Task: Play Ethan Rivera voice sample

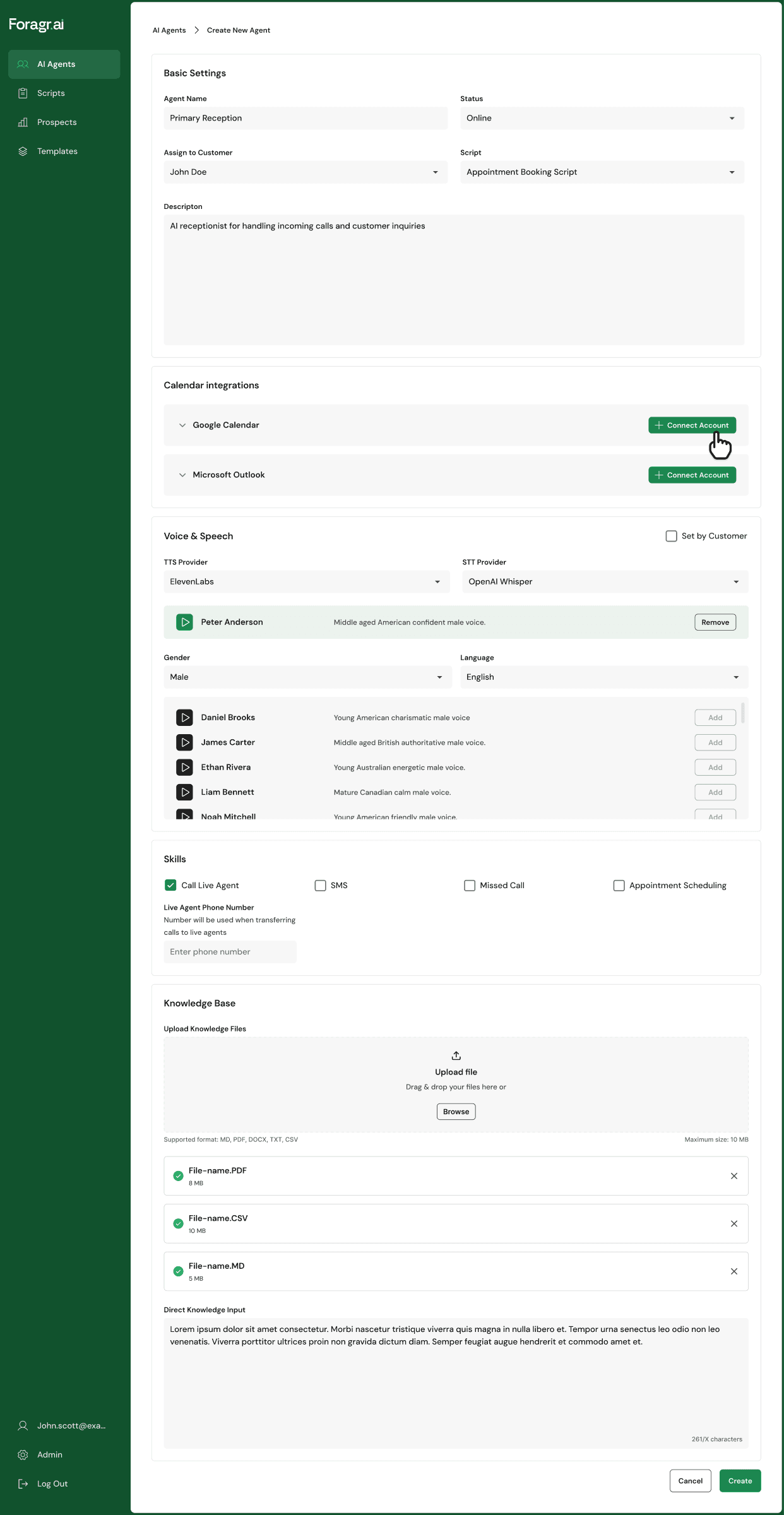Action: click(x=184, y=768)
